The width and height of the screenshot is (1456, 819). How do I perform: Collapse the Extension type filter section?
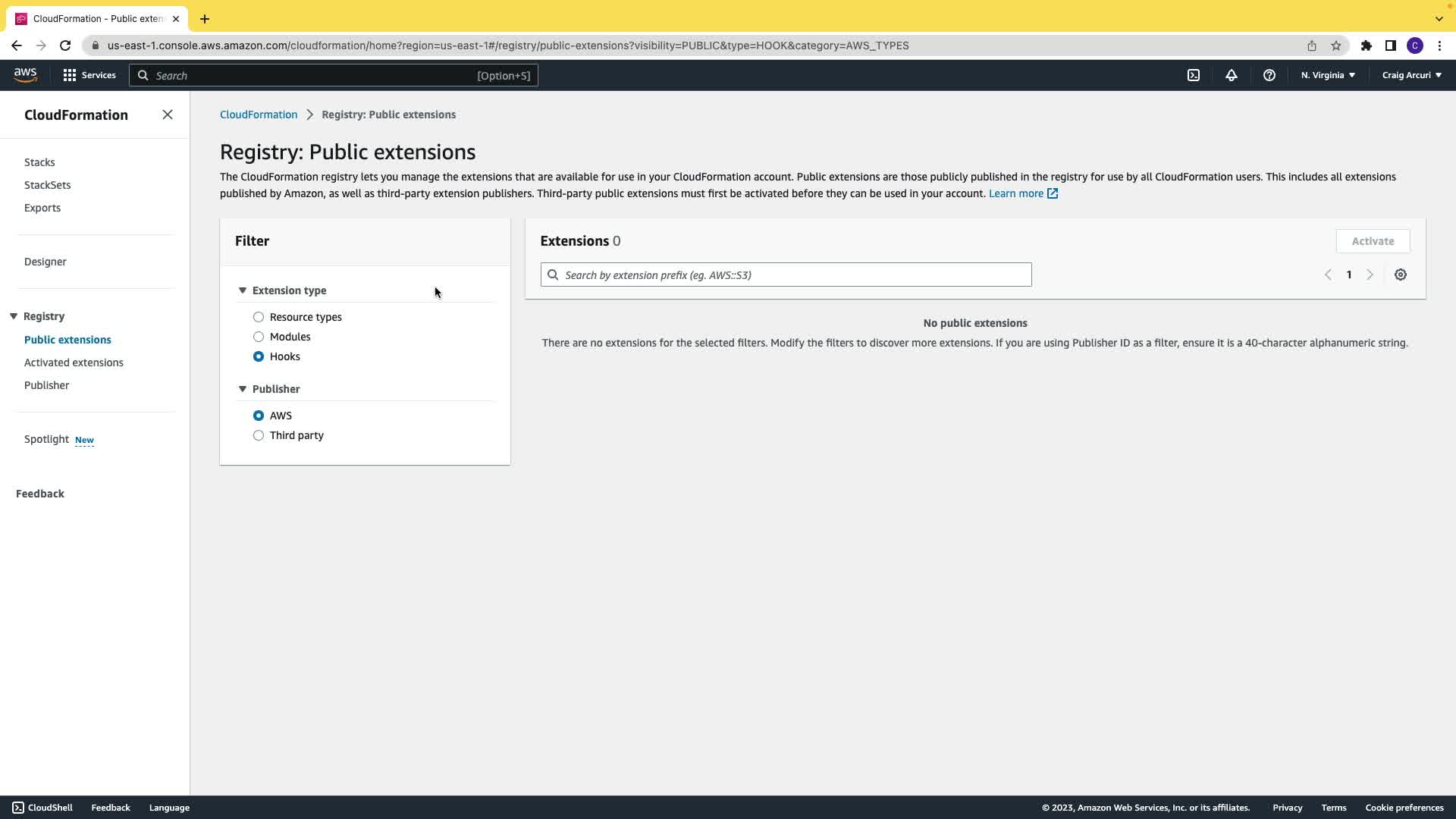pos(243,290)
